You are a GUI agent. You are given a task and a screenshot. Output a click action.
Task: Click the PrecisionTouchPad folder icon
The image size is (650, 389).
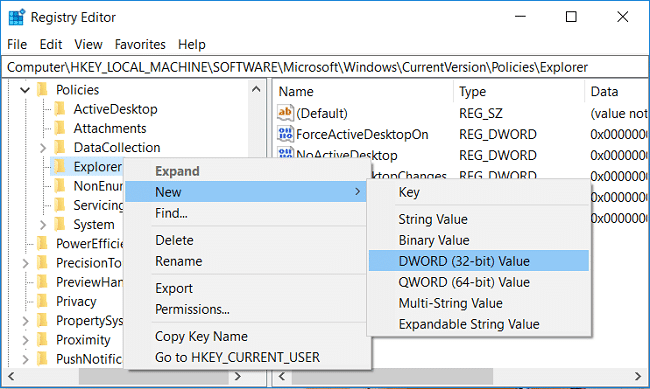tap(42, 263)
